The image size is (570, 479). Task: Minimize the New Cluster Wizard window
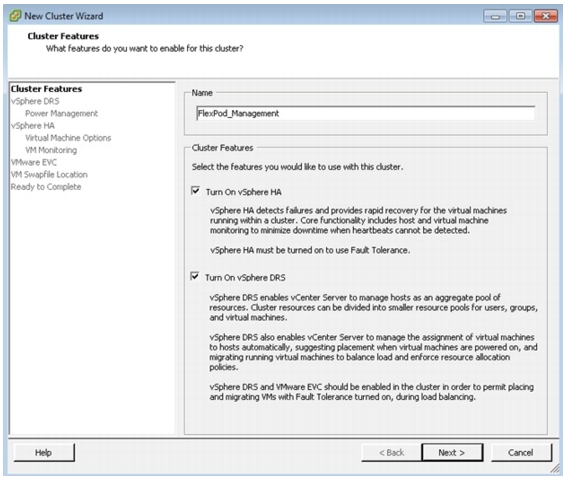pos(495,16)
